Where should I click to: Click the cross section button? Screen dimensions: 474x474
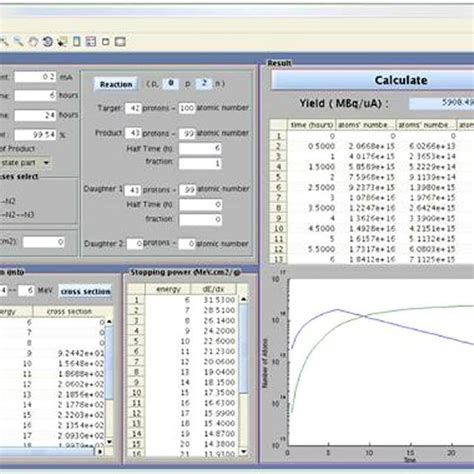[85, 291]
